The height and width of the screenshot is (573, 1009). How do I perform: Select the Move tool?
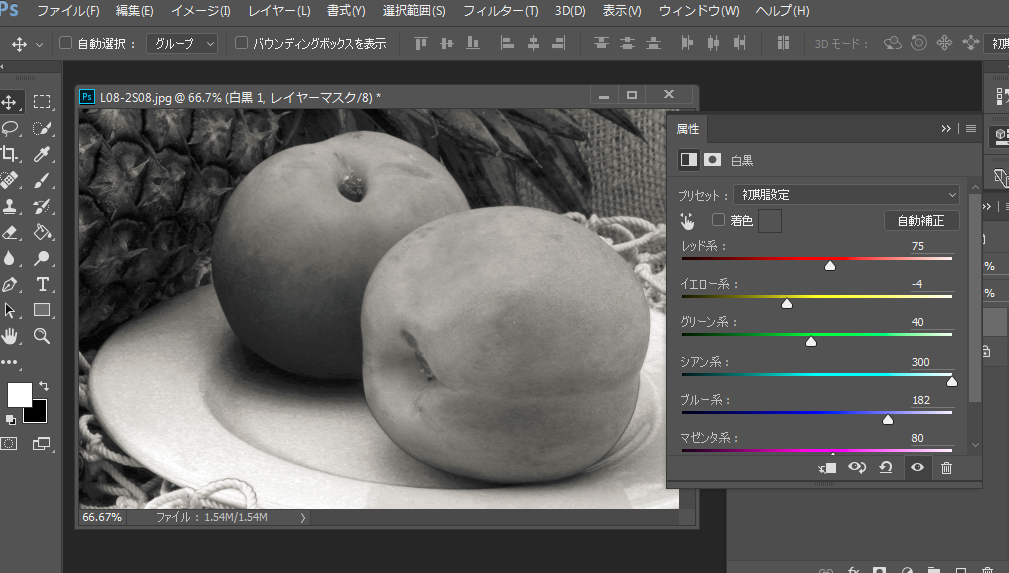(x=9, y=102)
